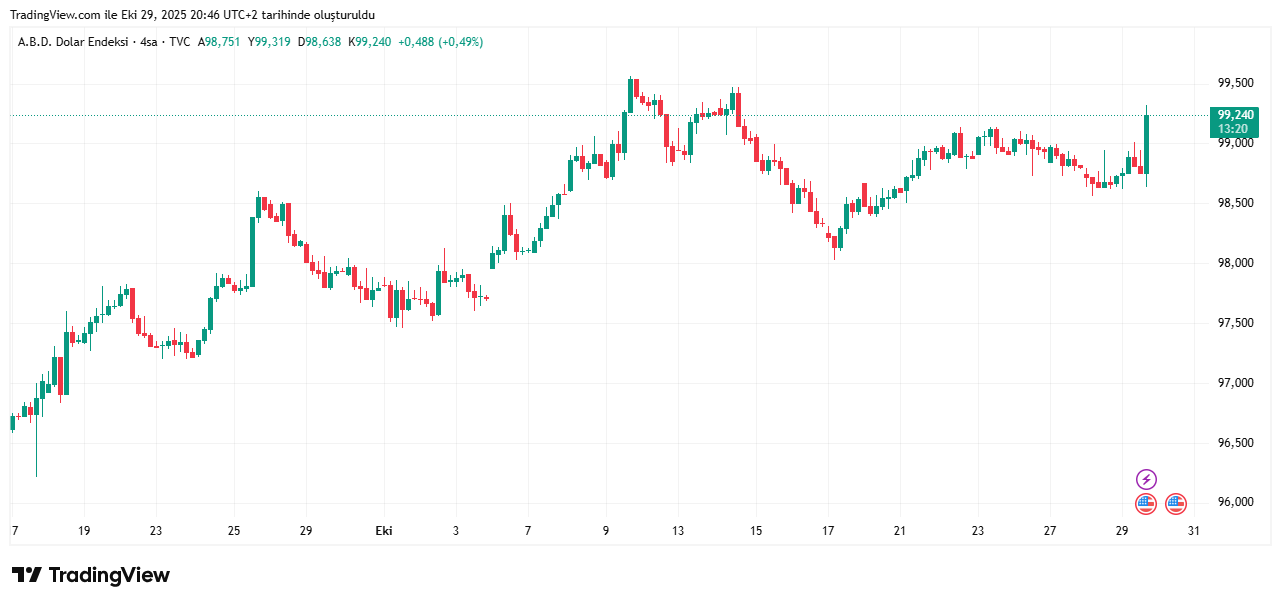Image resolution: width=1281 pixels, height=605 pixels.
Task: Click the A98,751 open price value
Action: [220, 42]
